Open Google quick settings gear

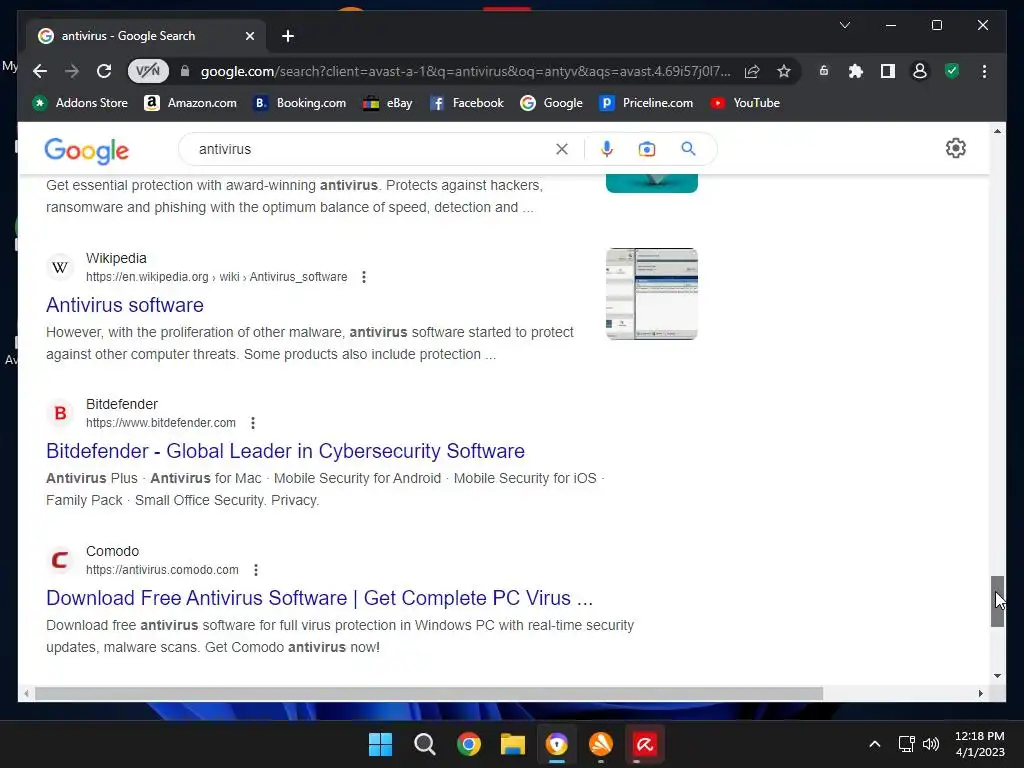tap(955, 148)
